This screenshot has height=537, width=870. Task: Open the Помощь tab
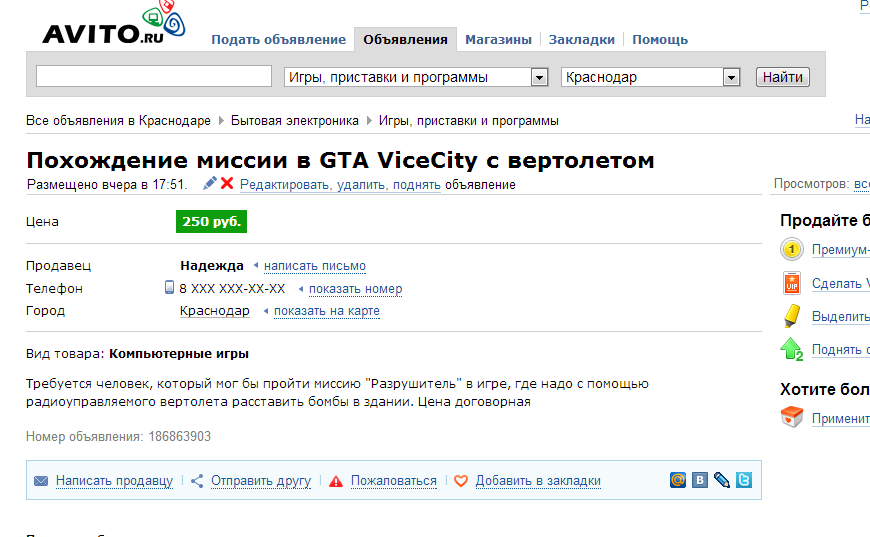point(660,40)
